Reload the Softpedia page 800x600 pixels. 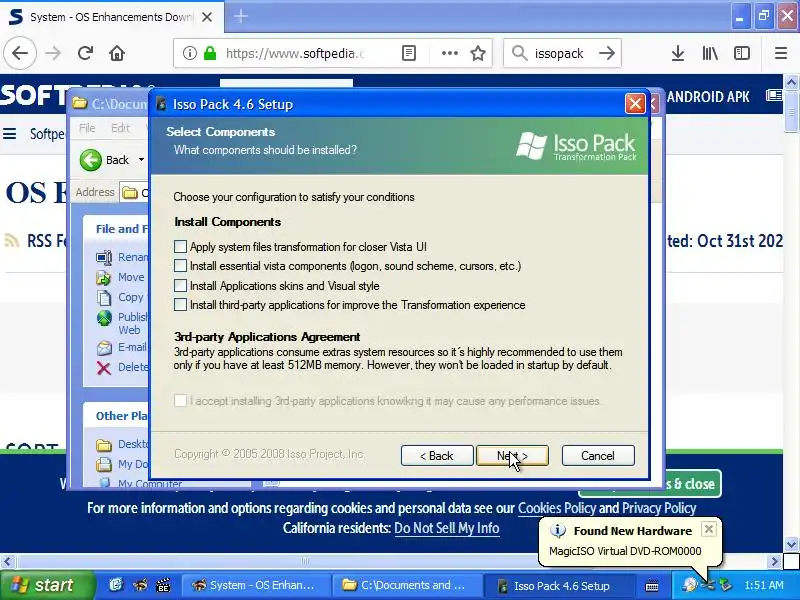[85, 53]
